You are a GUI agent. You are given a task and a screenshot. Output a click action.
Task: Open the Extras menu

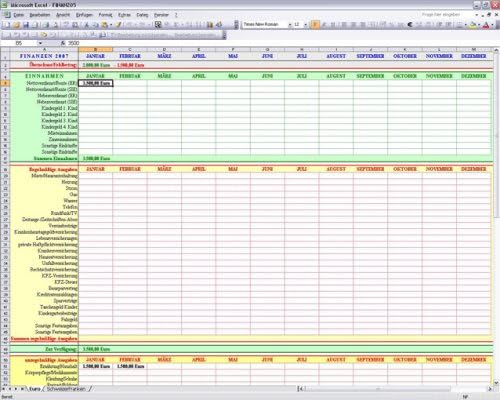pos(124,15)
